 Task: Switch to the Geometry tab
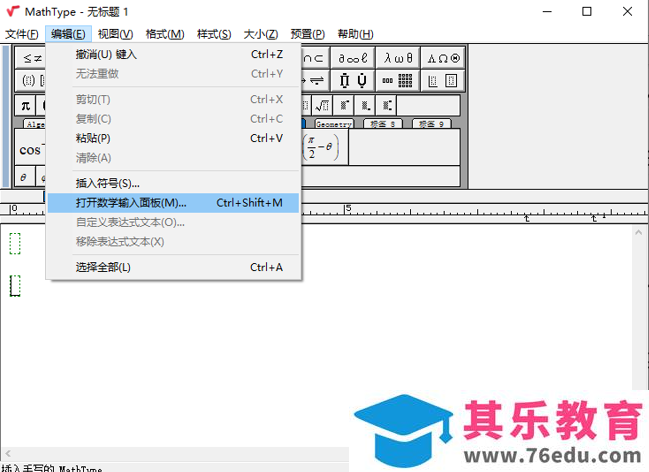334,124
